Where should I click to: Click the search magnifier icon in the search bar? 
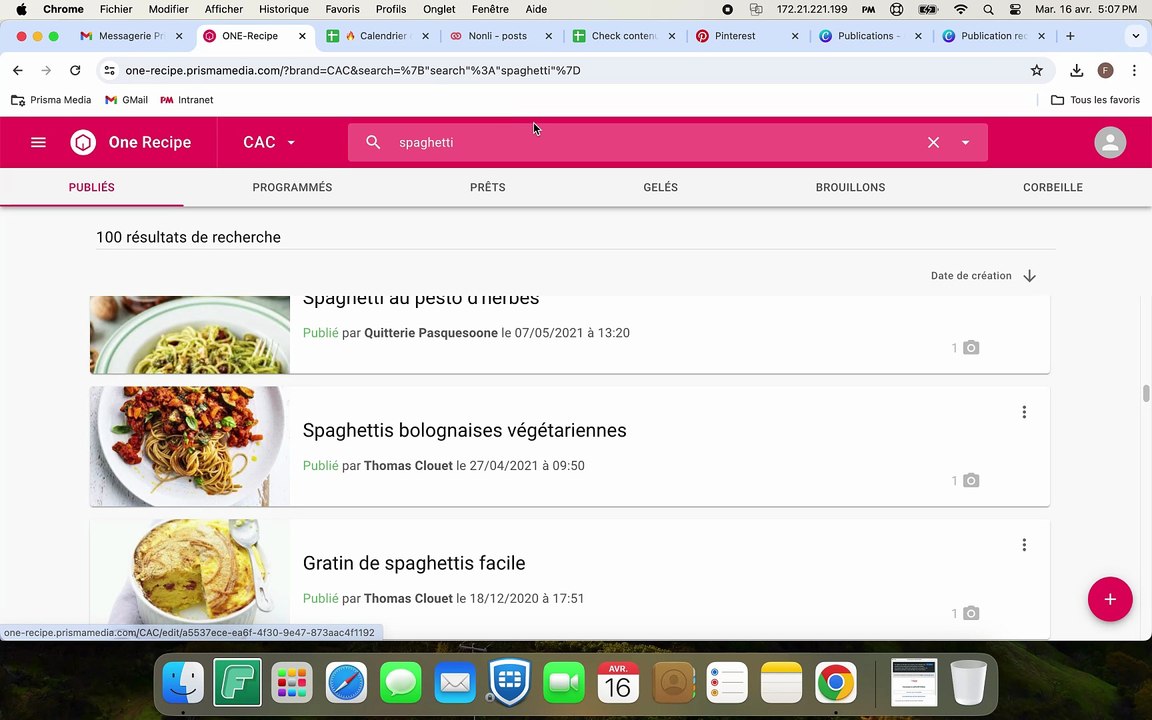tap(373, 143)
